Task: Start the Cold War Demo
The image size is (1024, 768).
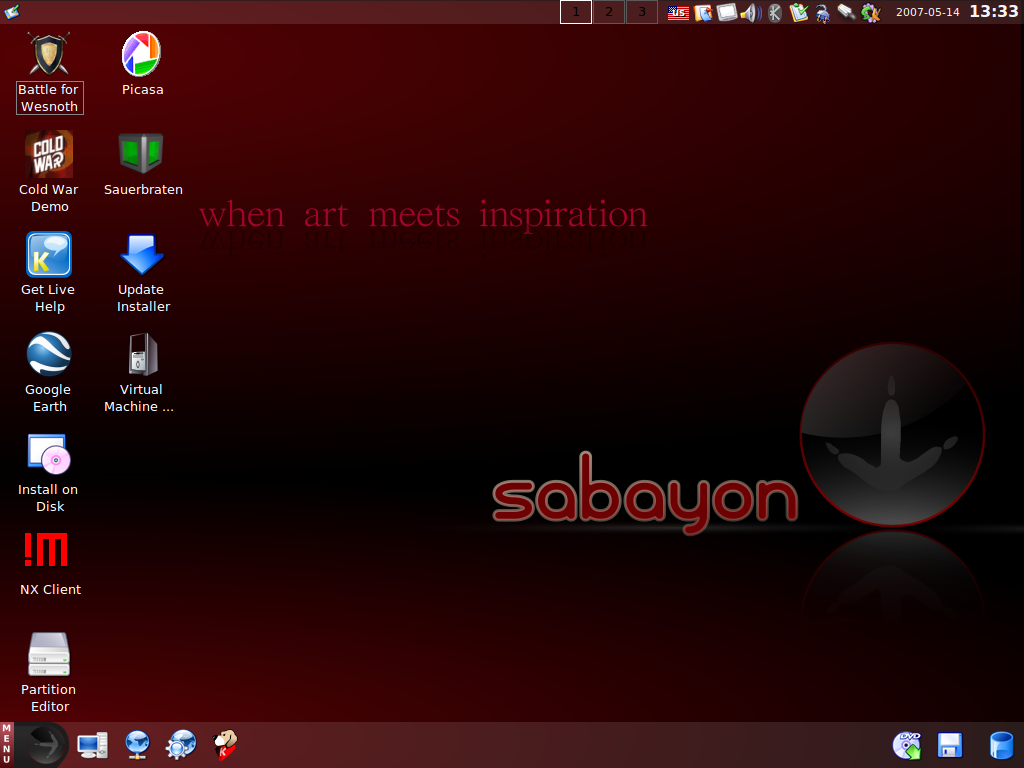Action: (48, 152)
